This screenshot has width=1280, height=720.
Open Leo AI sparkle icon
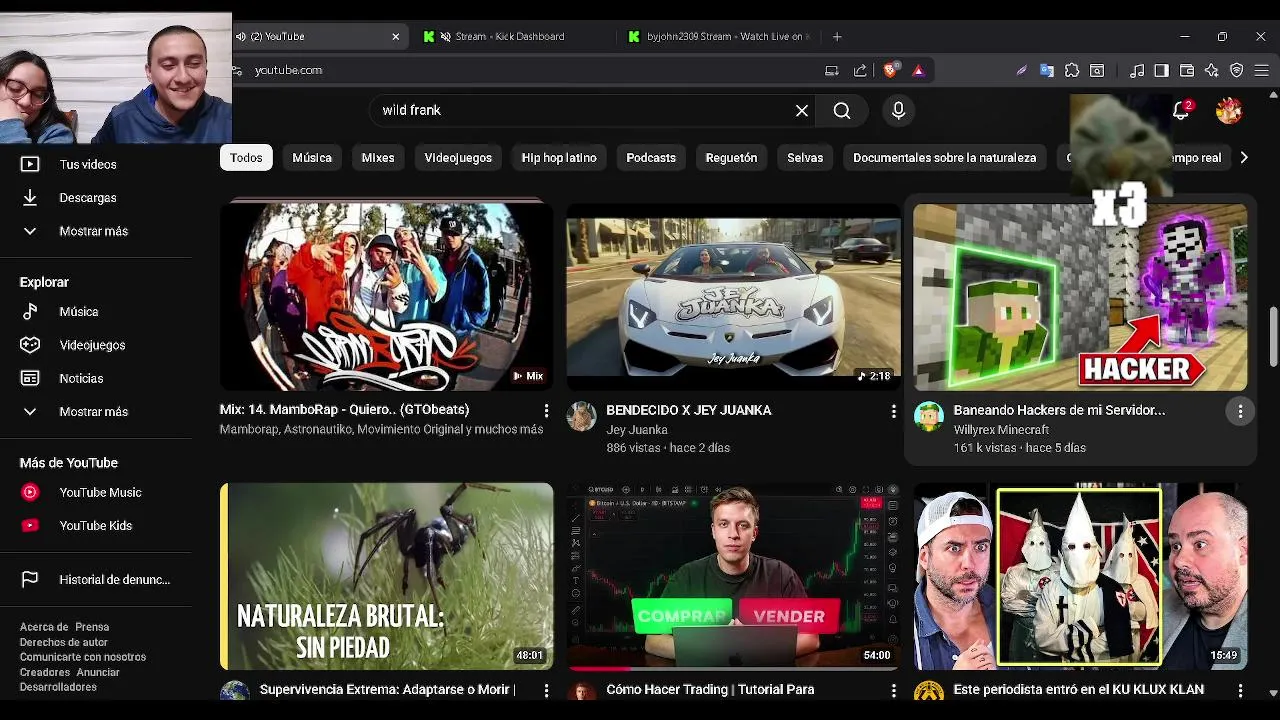click(x=1212, y=70)
